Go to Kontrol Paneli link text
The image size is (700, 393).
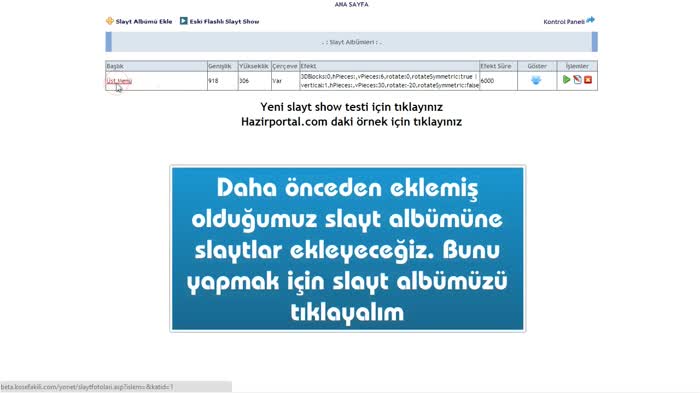[564, 22]
